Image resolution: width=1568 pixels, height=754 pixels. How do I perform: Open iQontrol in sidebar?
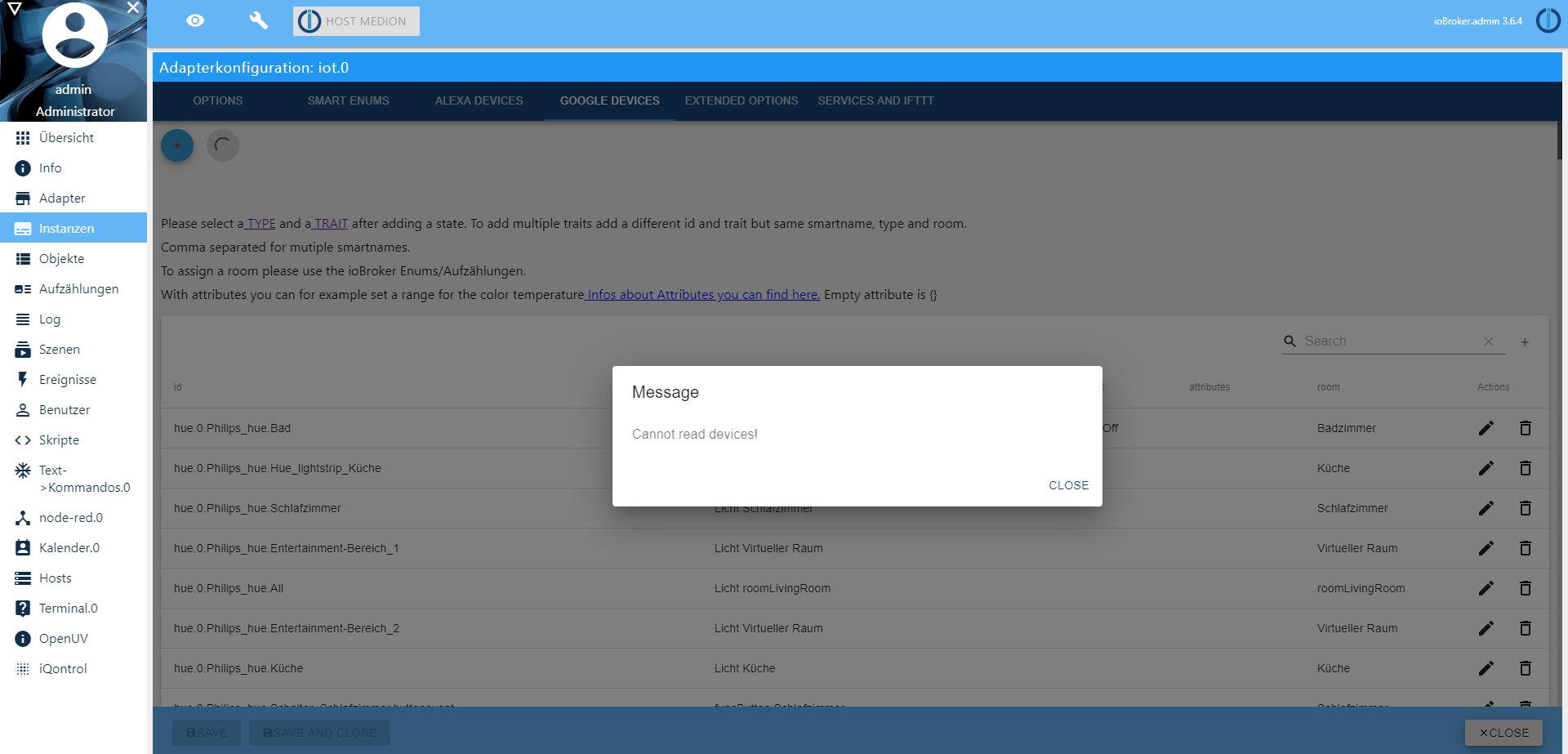click(x=73, y=668)
